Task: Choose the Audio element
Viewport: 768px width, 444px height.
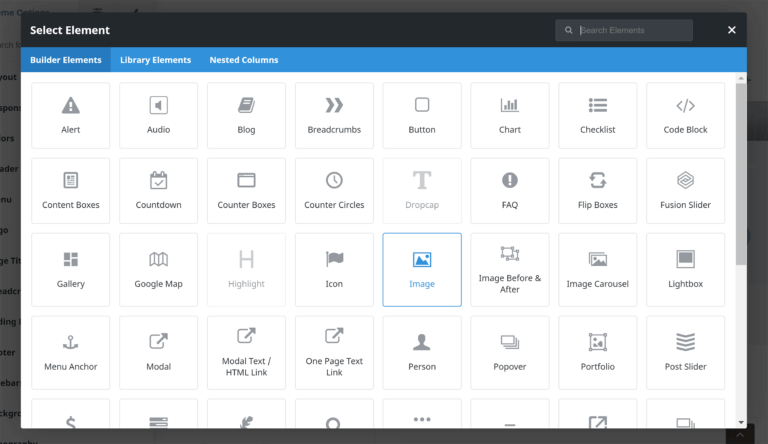Action: (158, 116)
